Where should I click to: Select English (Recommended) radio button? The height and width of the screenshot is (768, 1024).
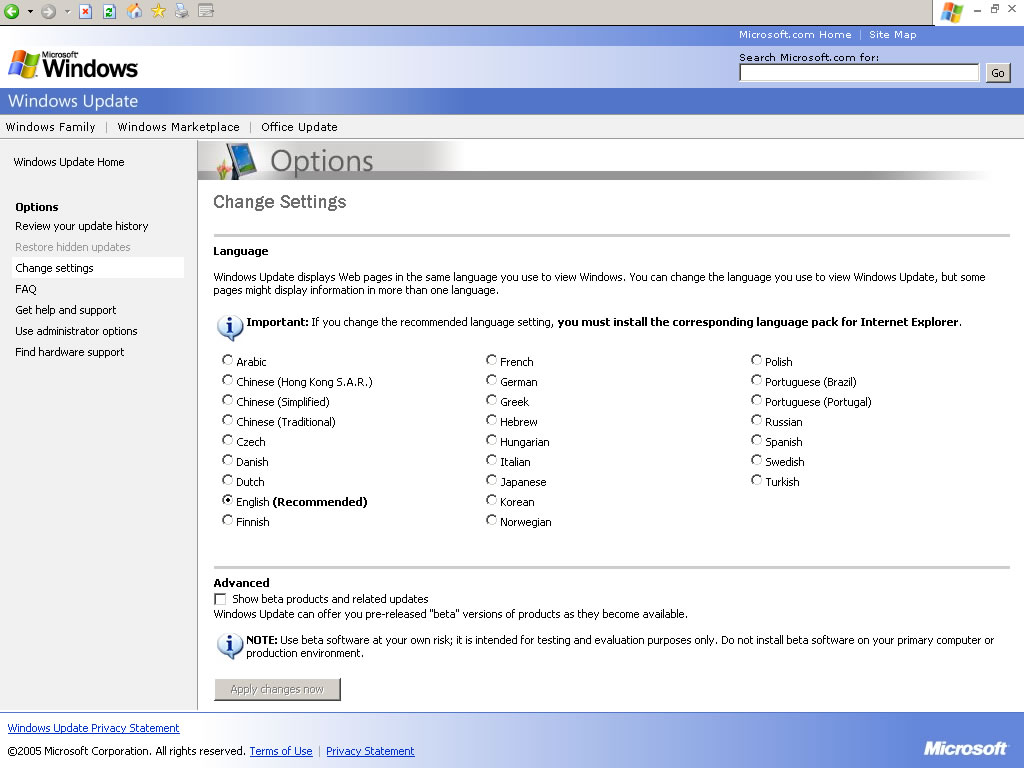pyautogui.click(x=227, y=500)
